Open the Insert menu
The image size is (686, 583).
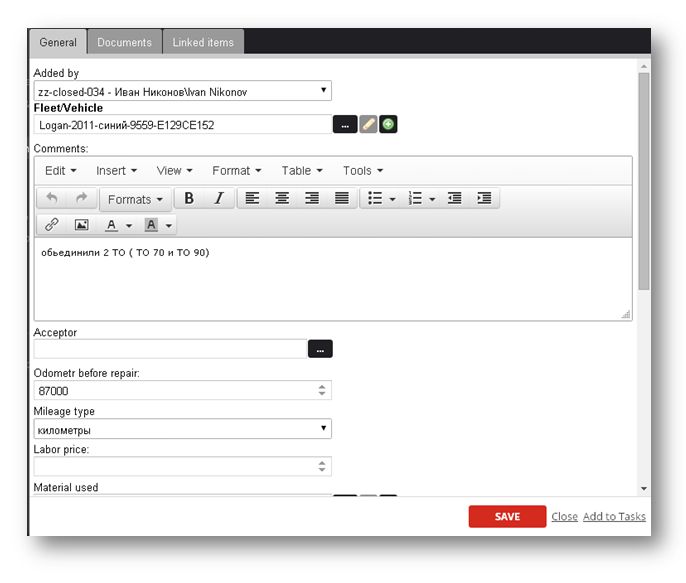(116, 171)
